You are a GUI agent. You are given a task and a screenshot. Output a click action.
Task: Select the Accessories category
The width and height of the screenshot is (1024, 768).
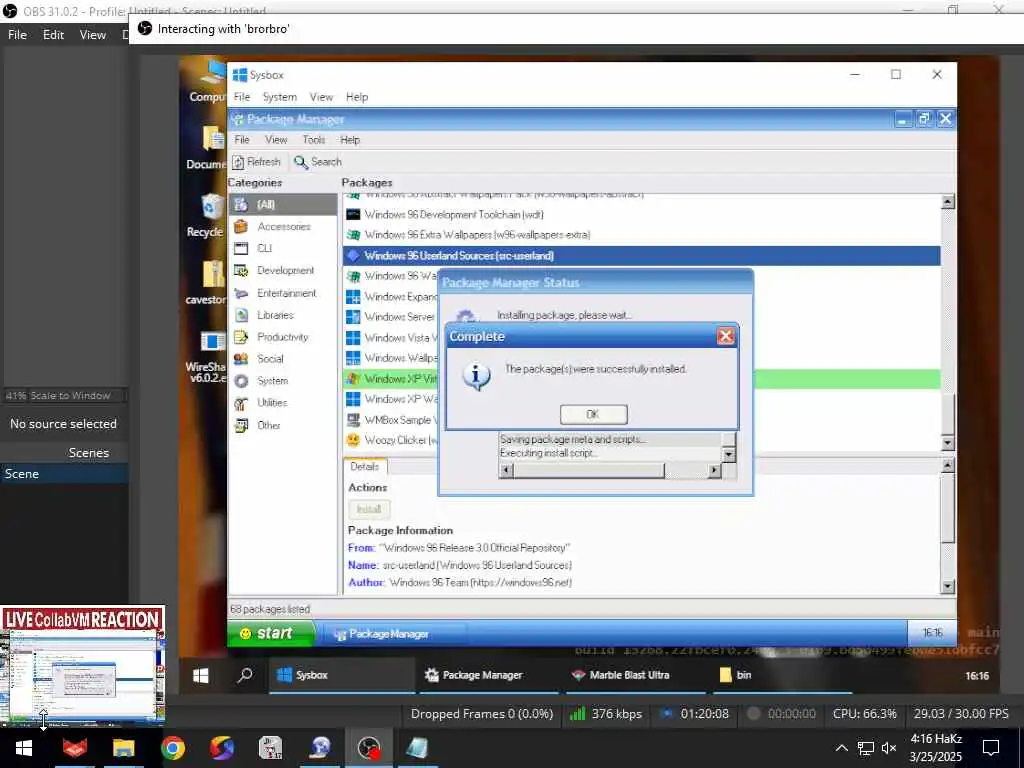[283, 227]
